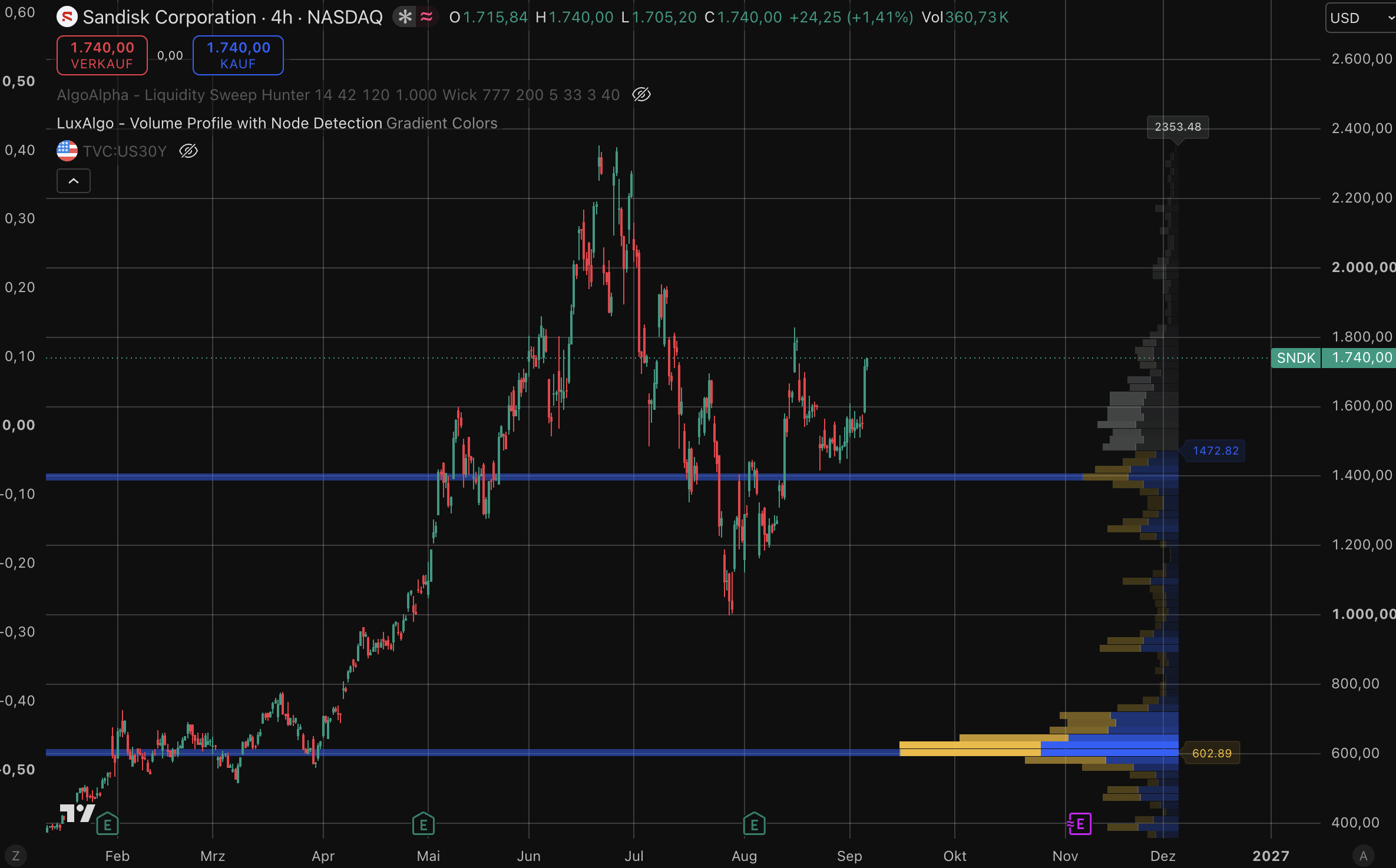This screenshot has width=1396, height=868.
Task: Click the red approximately-equal data status icon
Action: click(426, 17)
